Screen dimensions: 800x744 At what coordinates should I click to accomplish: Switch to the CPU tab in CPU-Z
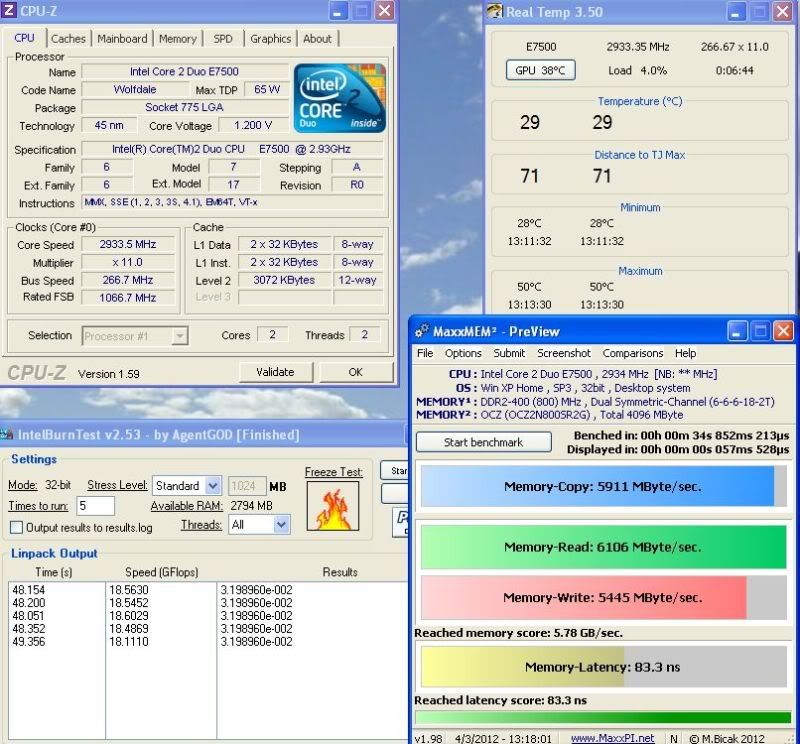[24, 38]
